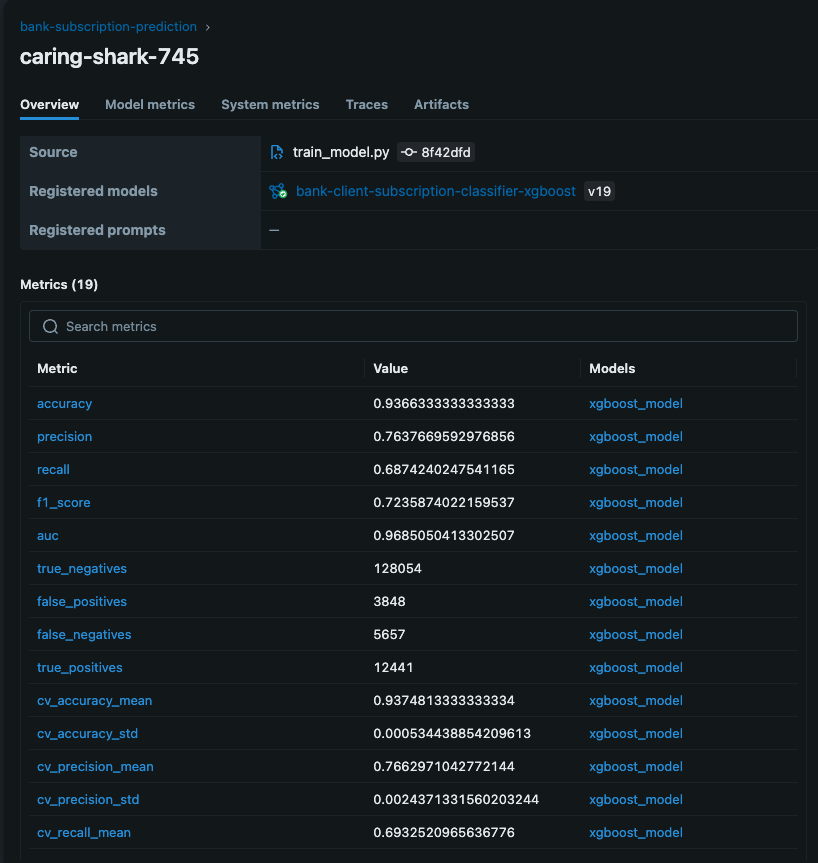Click the git commit icon beside 8f42dfd
The width and height of the screenshot is (818, 863).
click(x=409, y=152)
